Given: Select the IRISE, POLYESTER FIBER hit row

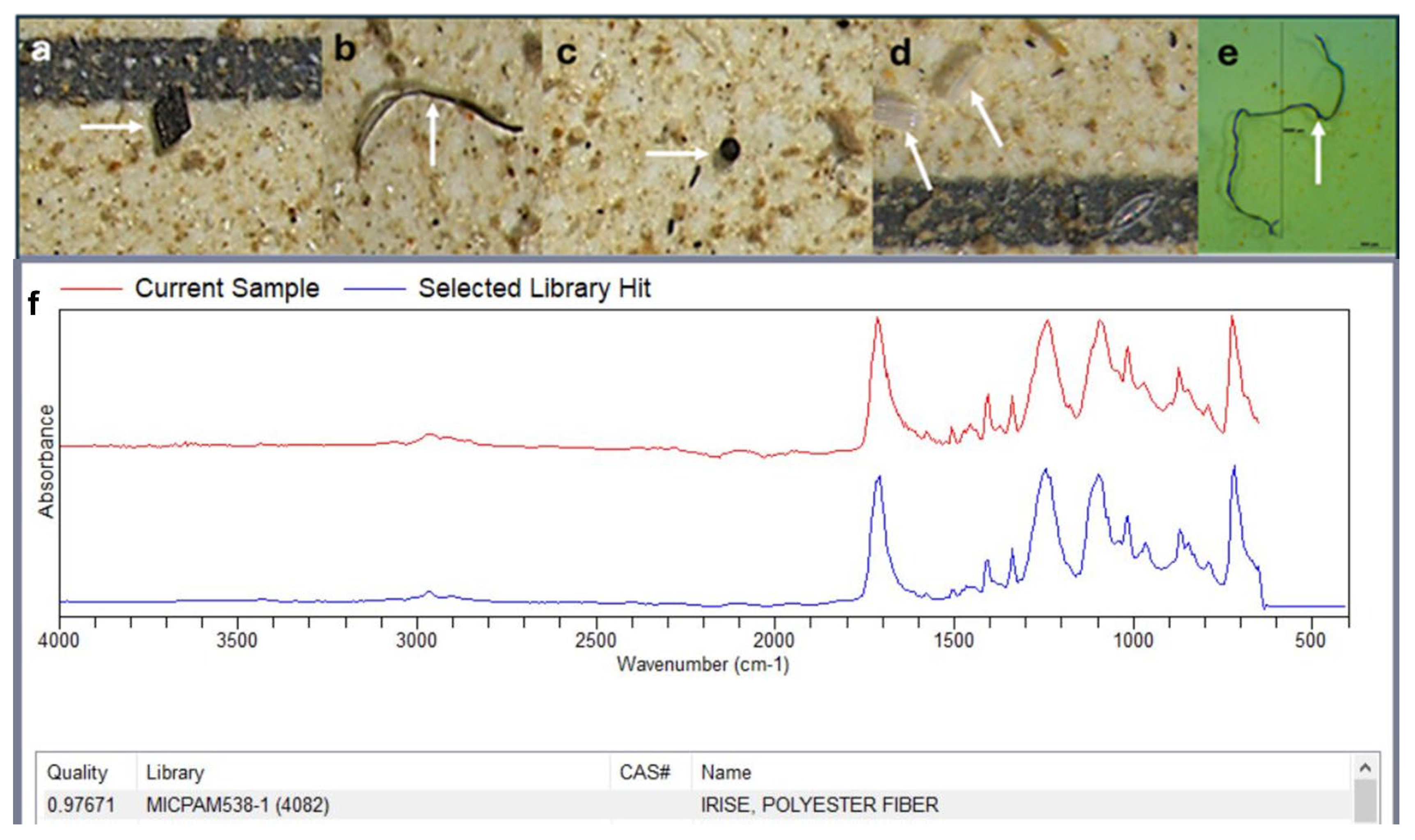Looking at the screenshot, I should tap(819, 804).
